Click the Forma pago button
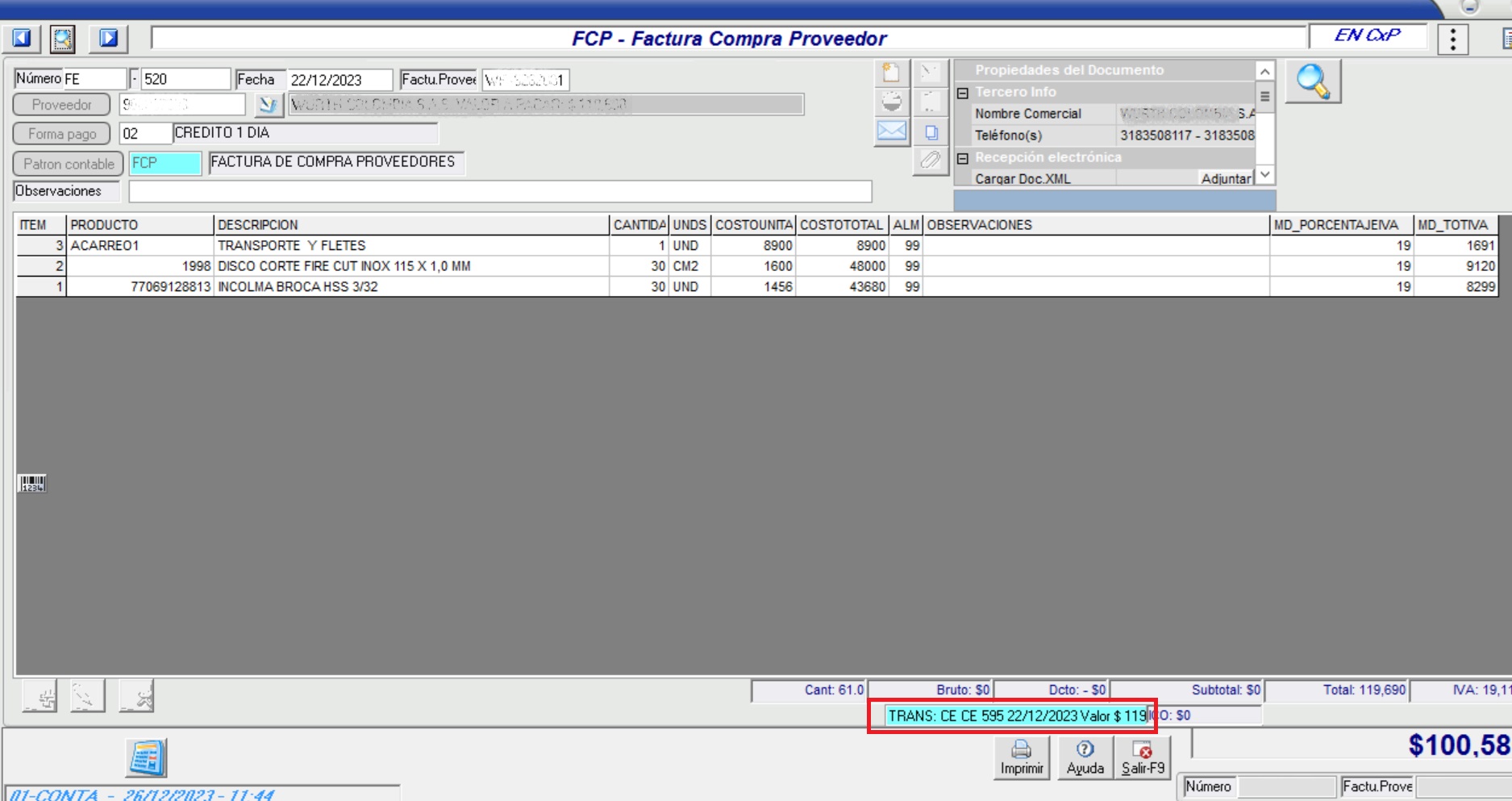Image resolution: width=1512 pixels, height=801 pixels. pos(62,134)
